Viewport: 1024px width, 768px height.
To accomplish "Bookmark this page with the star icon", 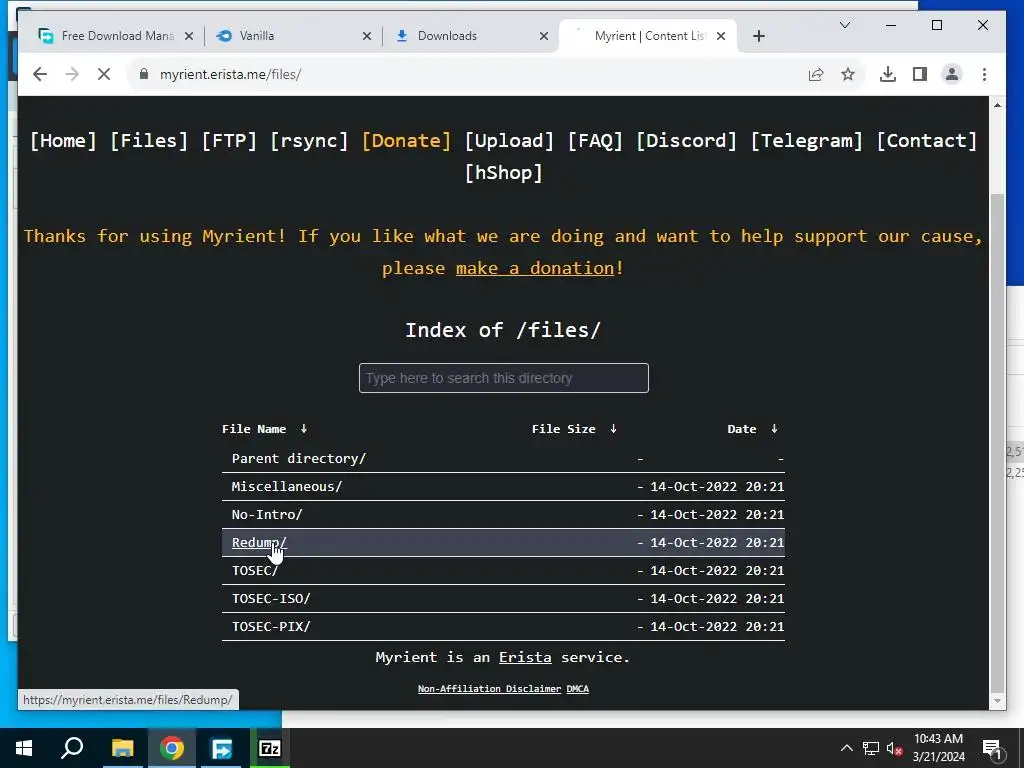I will coord(848,74).
